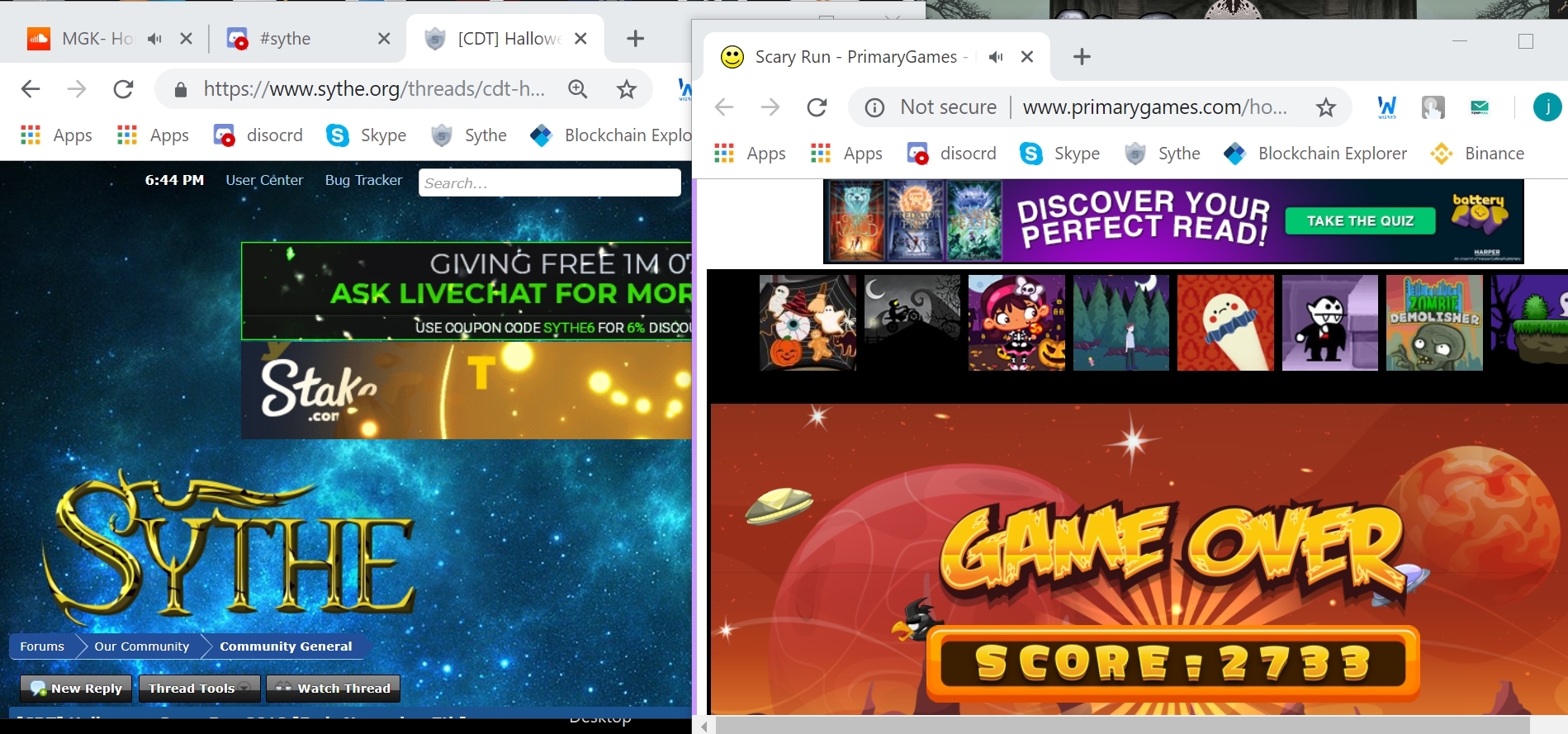Click the Sythe gold logo
This screenshot has width=1568, height=734.
[x=228, y=548]
